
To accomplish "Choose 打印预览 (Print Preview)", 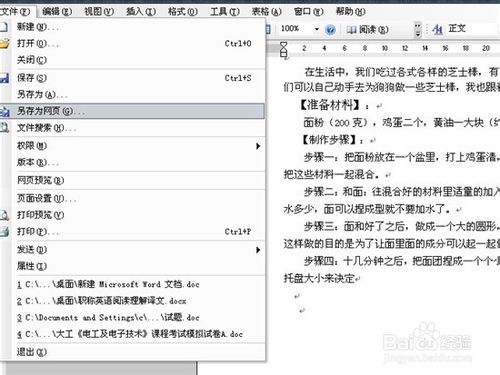I will click(x=133, y=215).
